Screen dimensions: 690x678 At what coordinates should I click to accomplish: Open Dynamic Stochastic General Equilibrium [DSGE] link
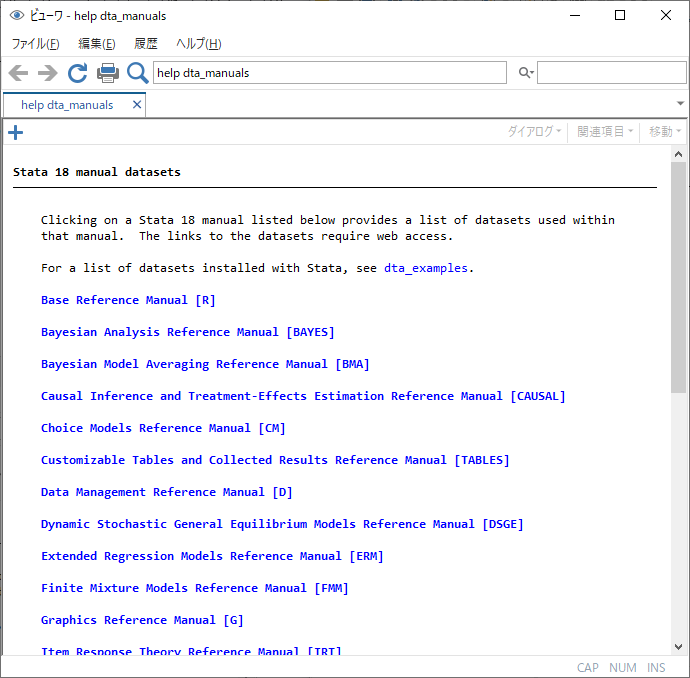[282, 524]
